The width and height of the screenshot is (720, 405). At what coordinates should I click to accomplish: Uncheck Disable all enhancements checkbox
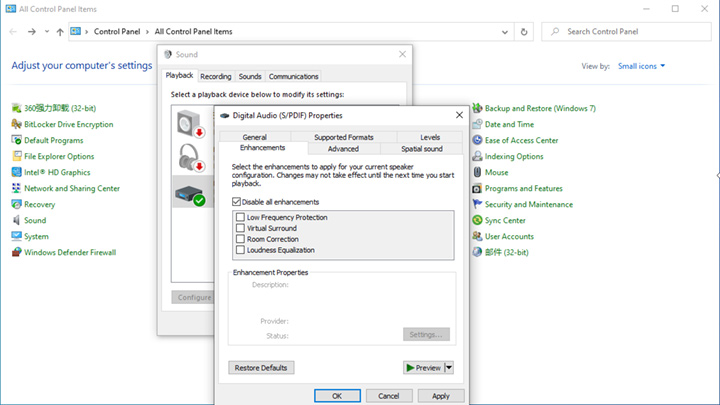pyautogui.click(x=236, y=201)
